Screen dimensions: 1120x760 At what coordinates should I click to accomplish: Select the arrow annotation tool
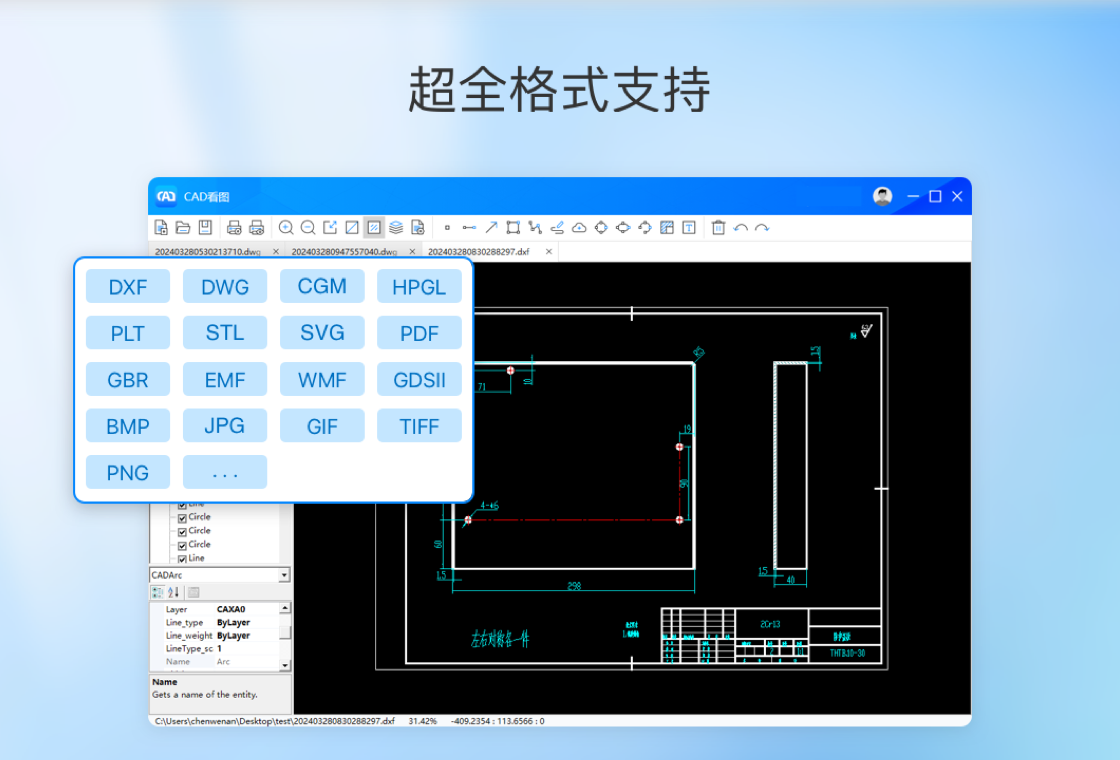(x=491, y=228)
